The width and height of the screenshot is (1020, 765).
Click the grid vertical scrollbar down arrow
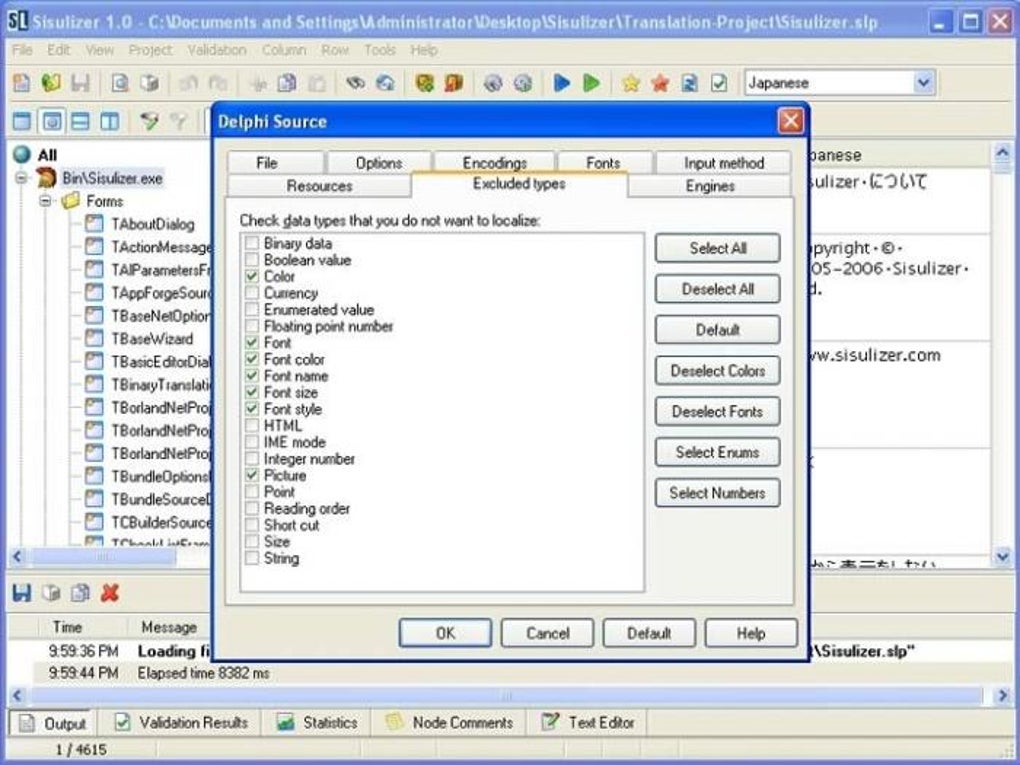pos(1002,556)
